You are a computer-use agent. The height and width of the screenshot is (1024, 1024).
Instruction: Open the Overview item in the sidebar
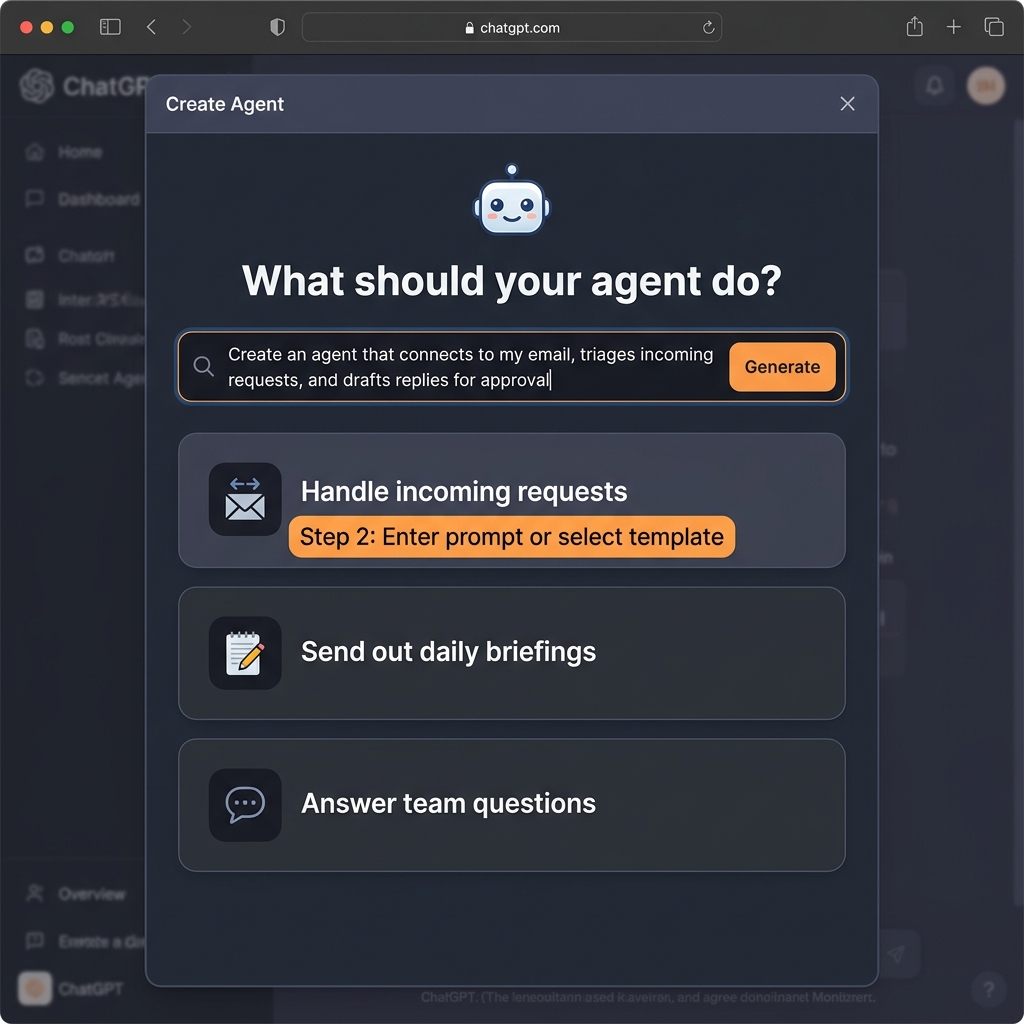coord(76,894)
